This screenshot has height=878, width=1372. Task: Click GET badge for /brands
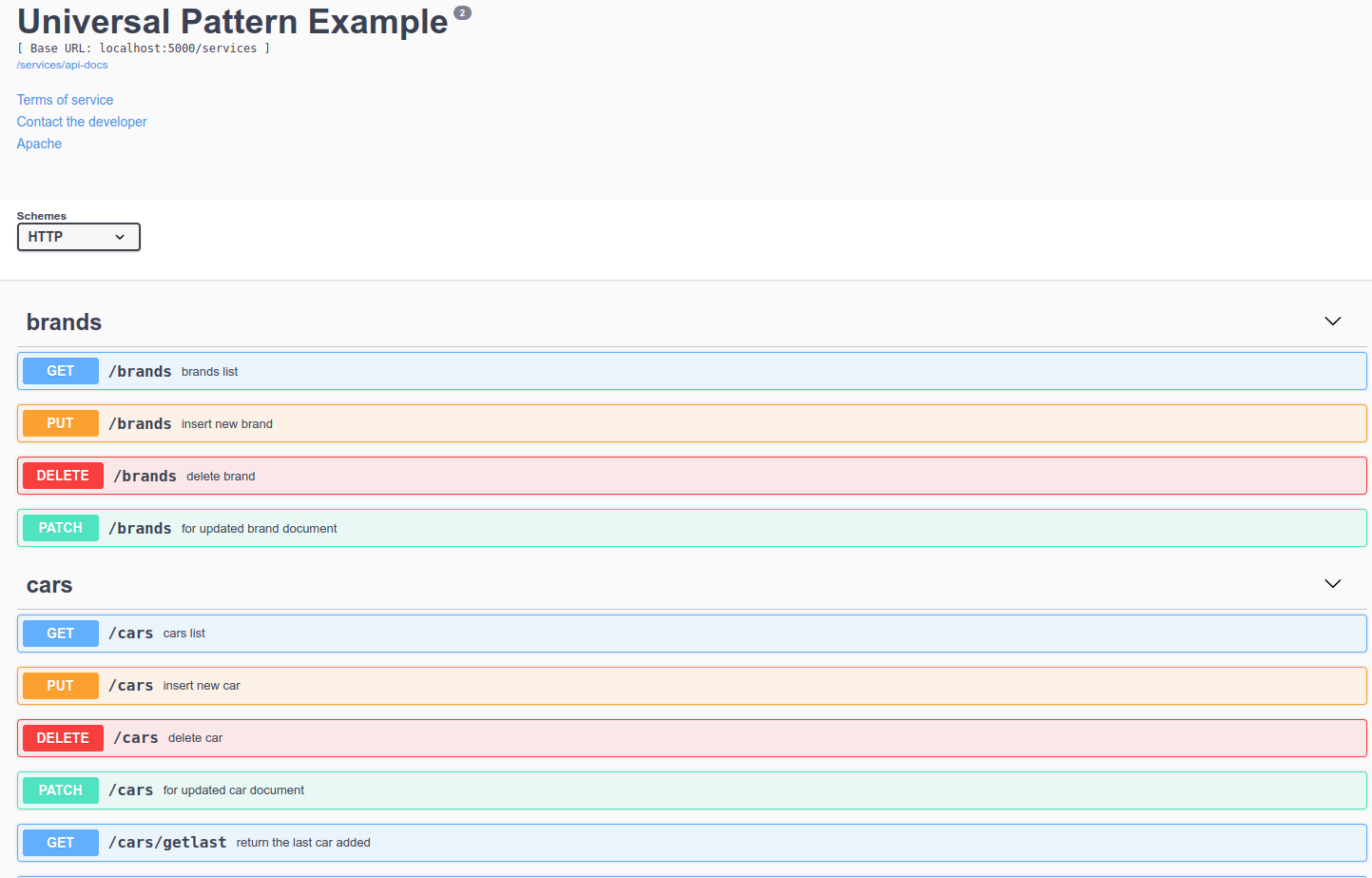(x=61, y=371)
